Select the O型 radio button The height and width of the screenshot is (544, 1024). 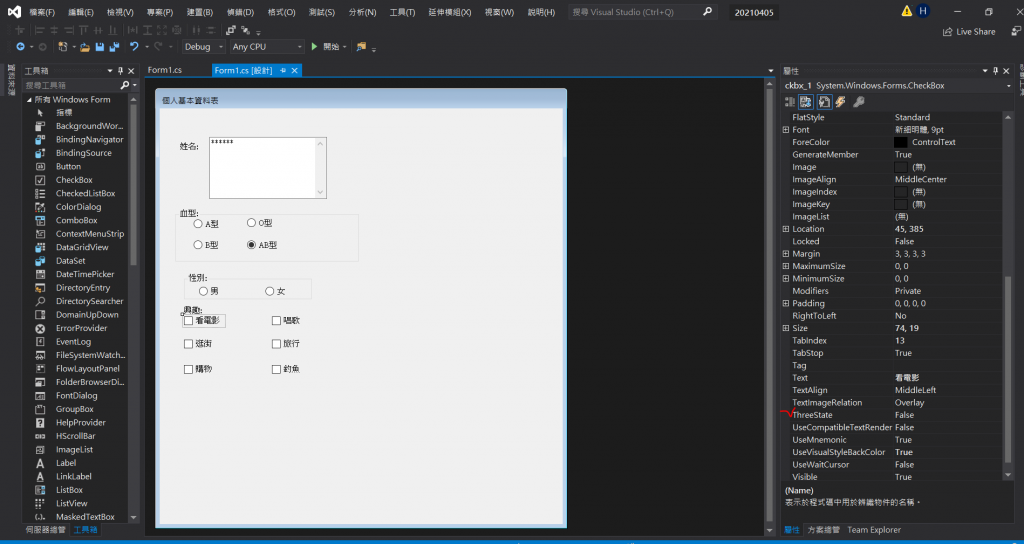(x=251, y=223)
